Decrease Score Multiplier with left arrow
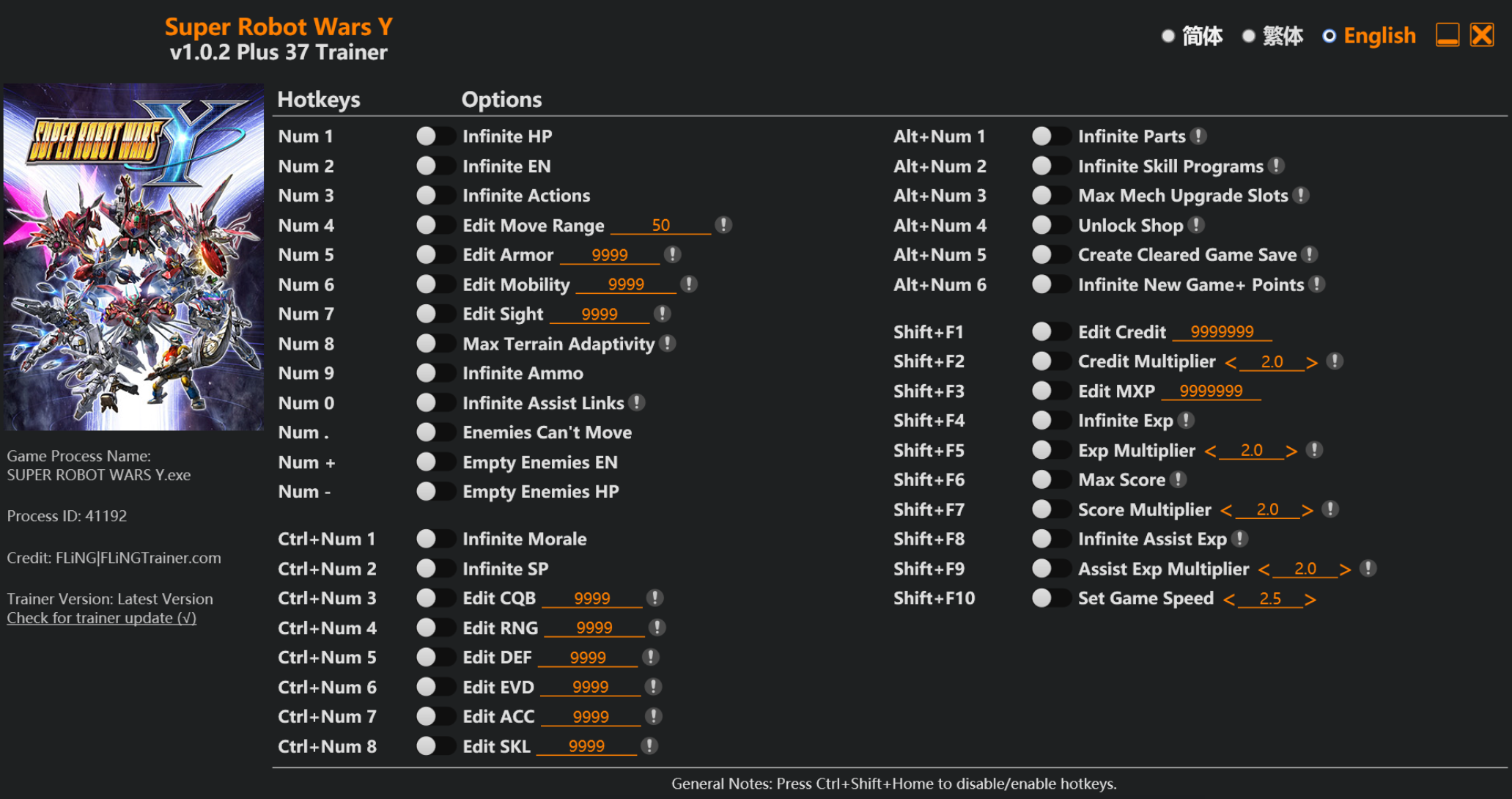 [1226, 510]
